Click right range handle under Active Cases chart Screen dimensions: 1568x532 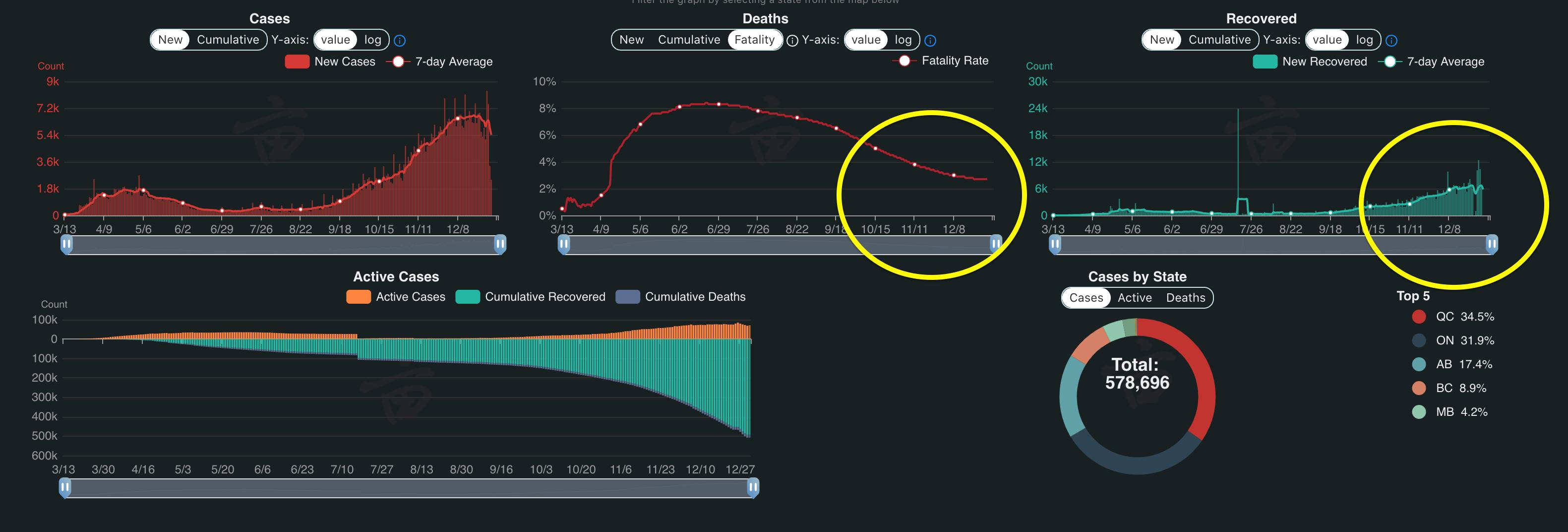coord(753,487)
